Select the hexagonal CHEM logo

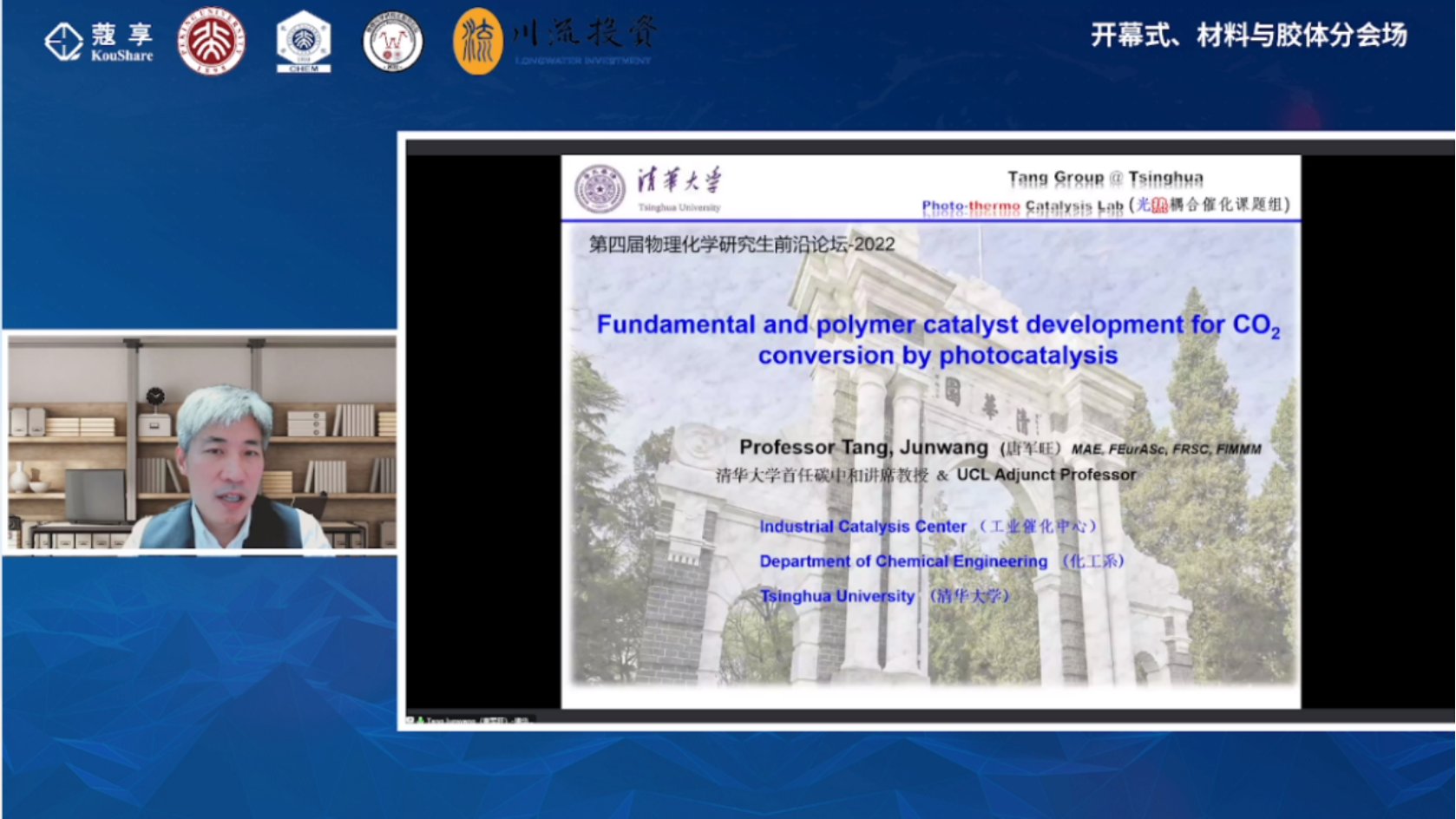[303, 41]
